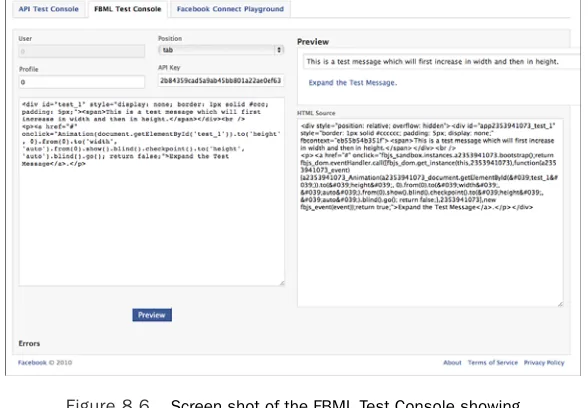The height and width of the screenshot is (408, 588).
Task: Click the Preview heading
Action: 313,42
